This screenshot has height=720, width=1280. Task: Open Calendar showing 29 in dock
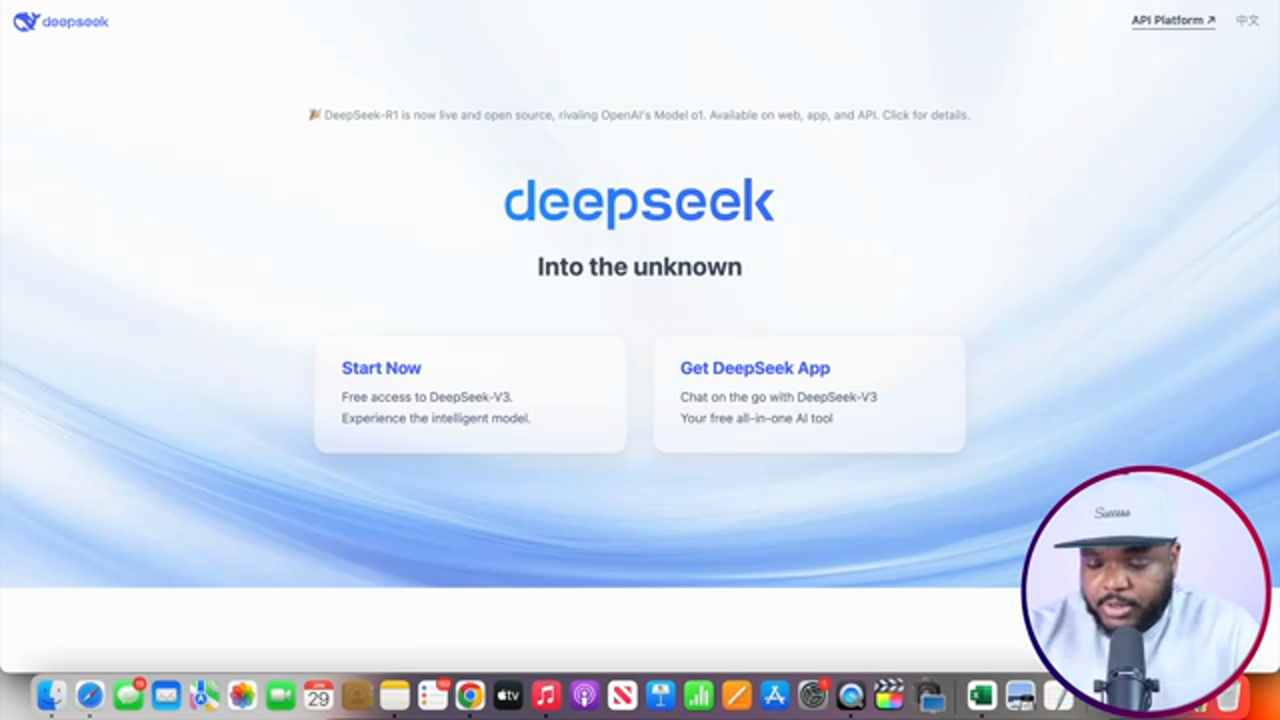pos(318,695)
